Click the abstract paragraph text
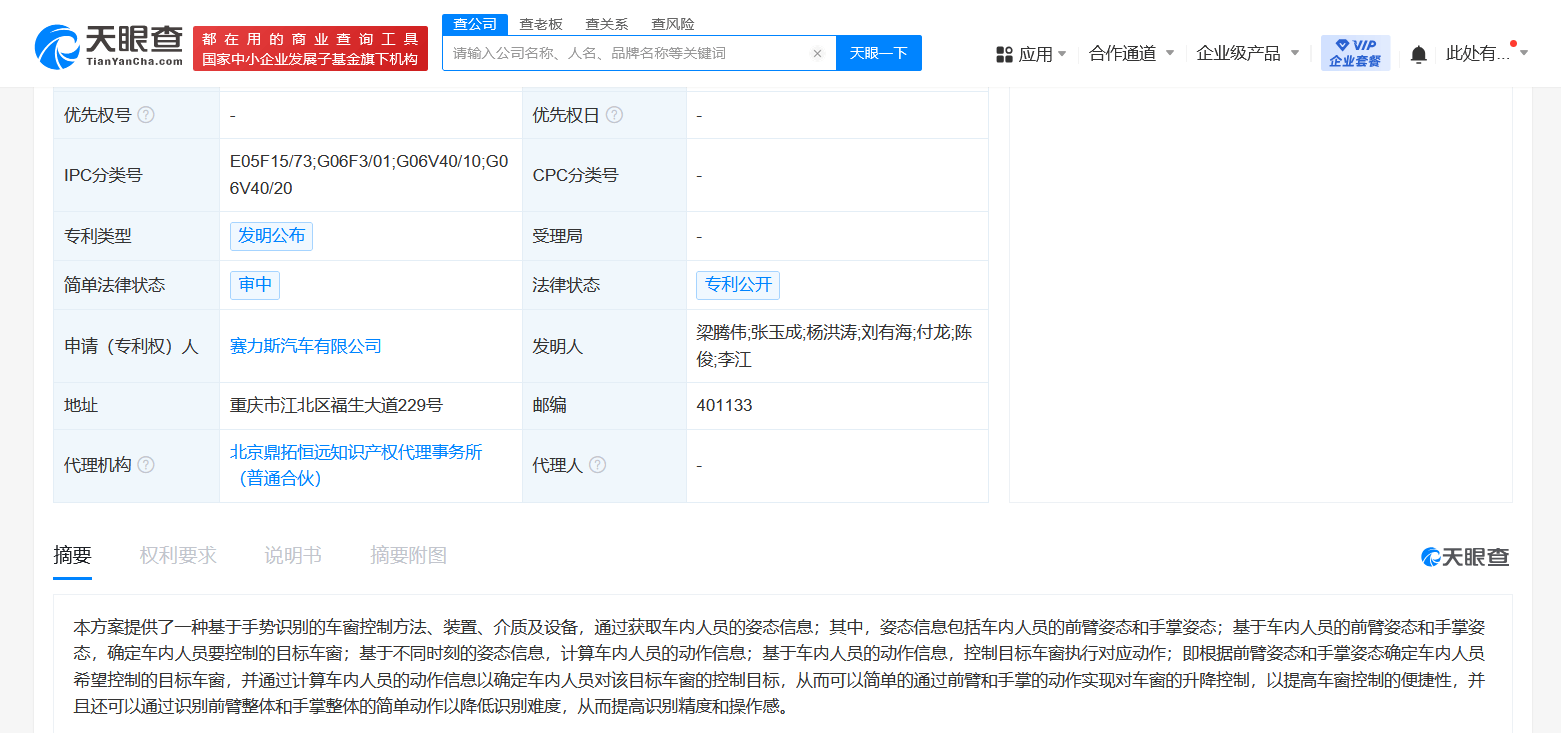Image resolution: width=1561 pixels, height=733 pixels. pyautogui.click(x=779, y=667)
